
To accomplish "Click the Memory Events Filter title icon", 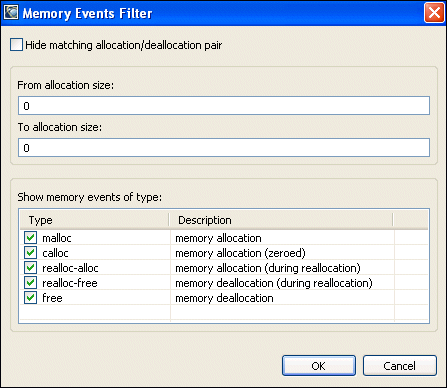I will (x=11, y=13).
